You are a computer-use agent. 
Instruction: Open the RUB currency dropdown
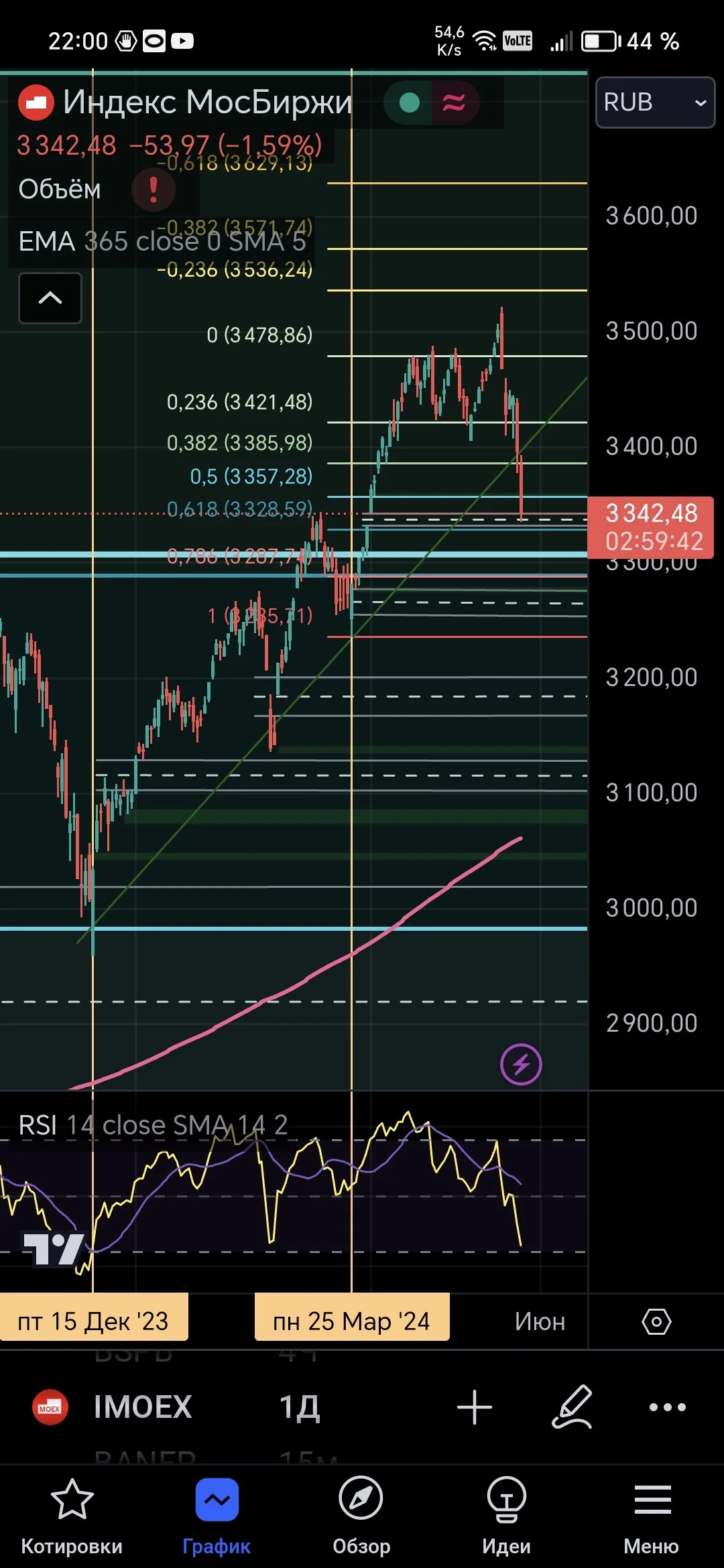(x=655, y=103)
